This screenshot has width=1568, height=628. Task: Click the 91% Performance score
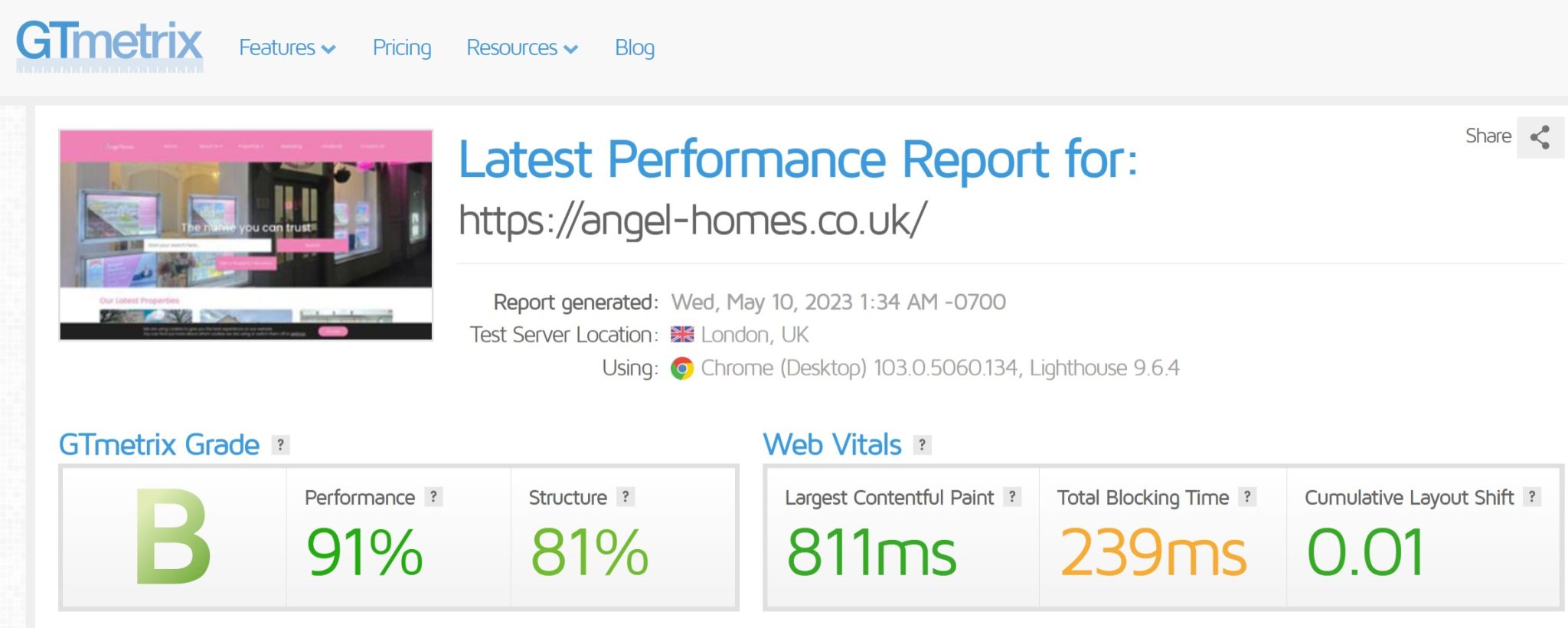pos(364,551)
